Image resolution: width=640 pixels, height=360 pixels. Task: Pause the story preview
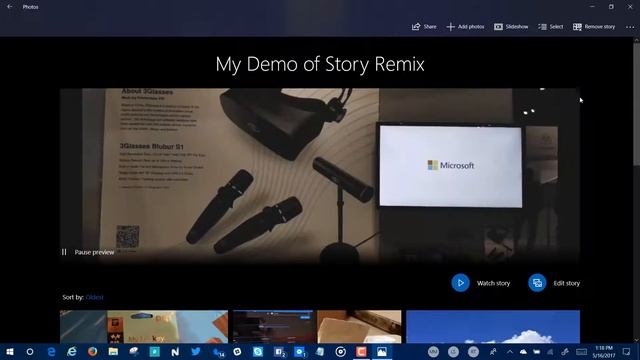[x=88, y=252]
